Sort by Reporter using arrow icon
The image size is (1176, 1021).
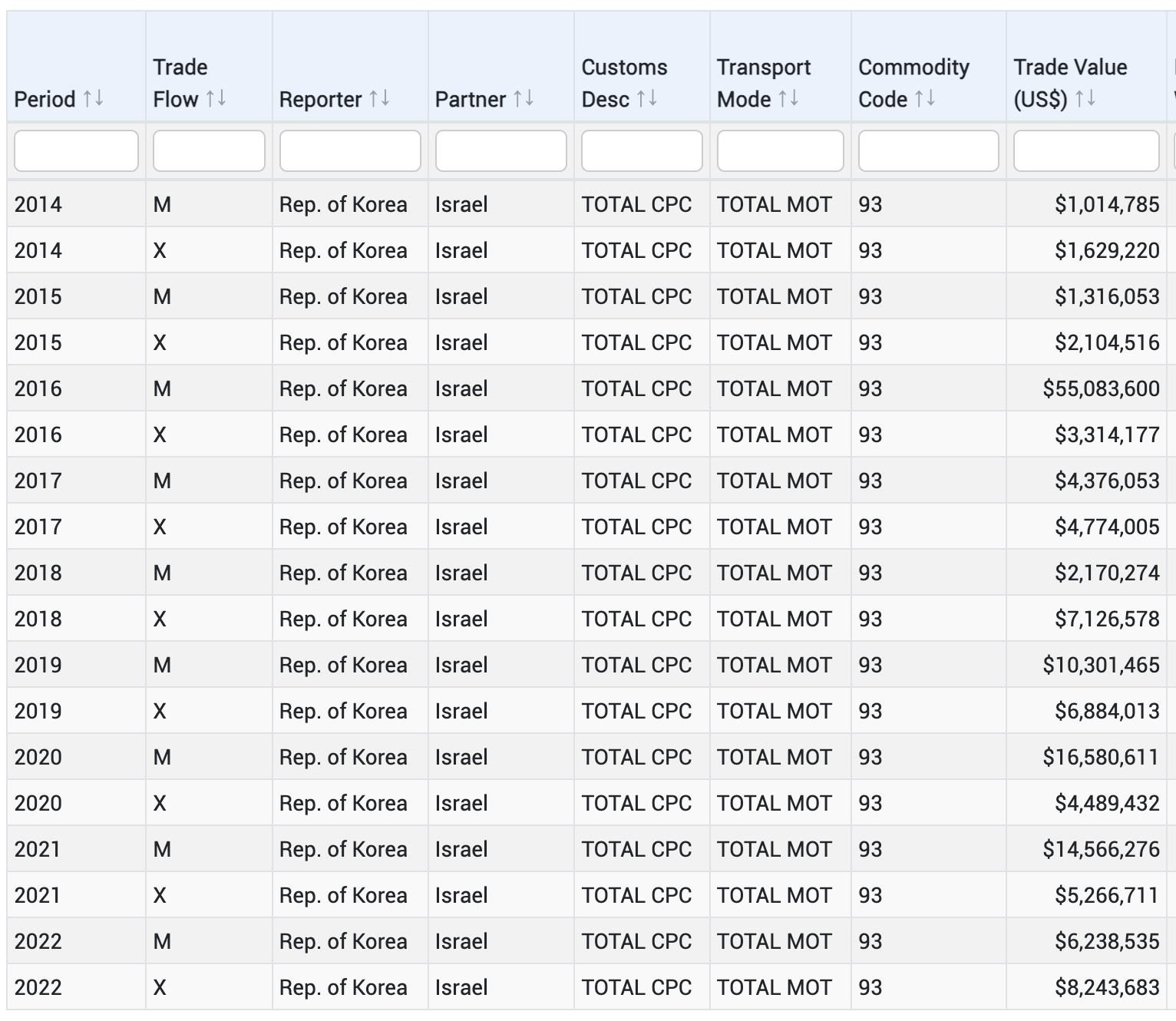(x=379, y=99)
